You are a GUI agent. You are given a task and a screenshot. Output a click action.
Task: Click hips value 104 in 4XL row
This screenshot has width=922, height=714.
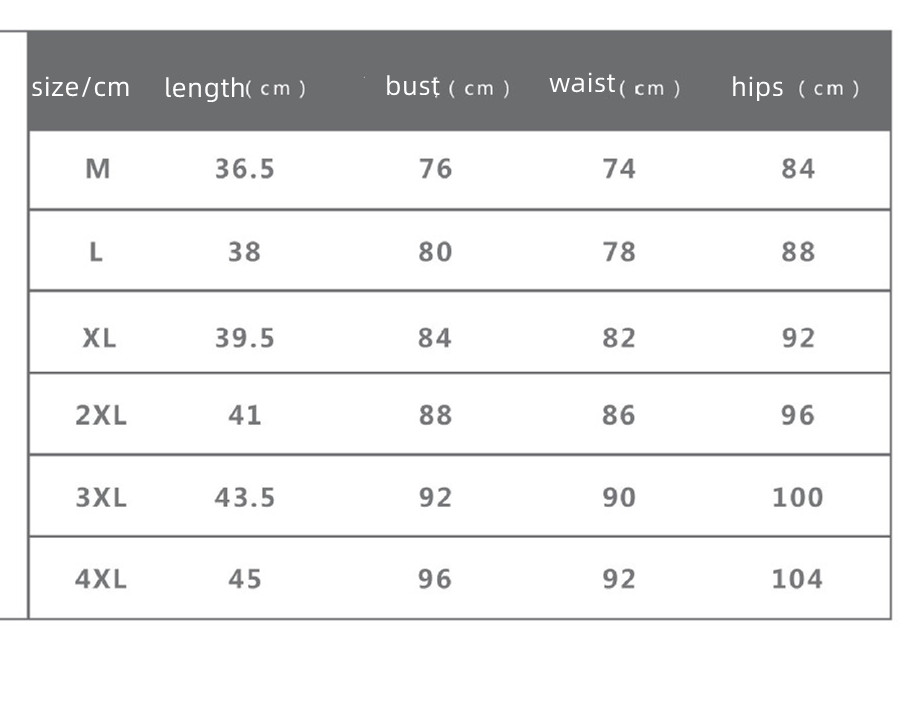click(x=797, y=579)
